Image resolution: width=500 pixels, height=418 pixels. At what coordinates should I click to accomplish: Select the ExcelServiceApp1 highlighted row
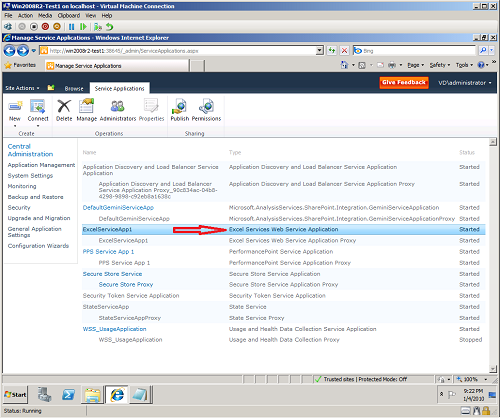(284, 229)
